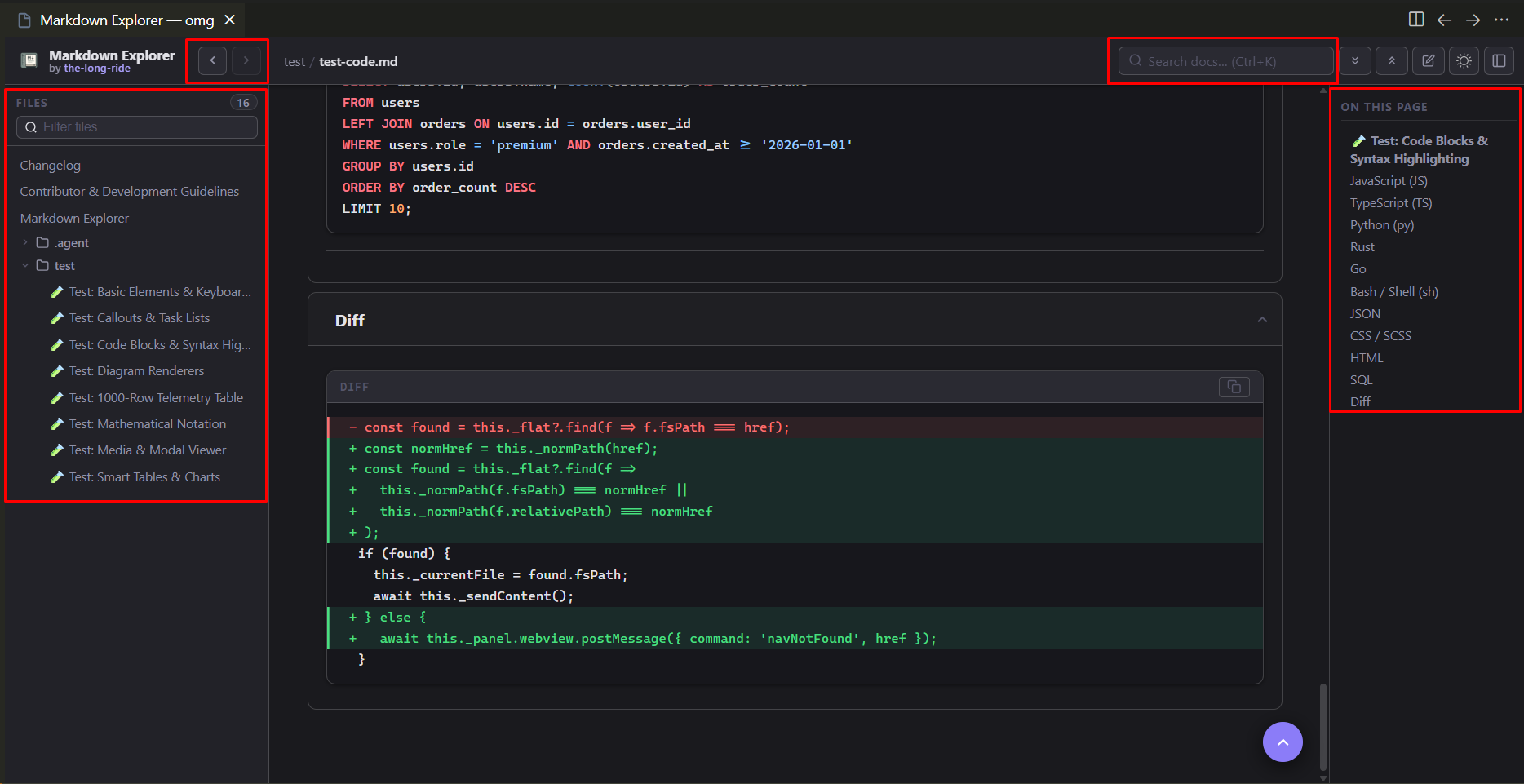Jump to Rust in On This Page
Screen dimensions: 1524x784
tap(1362, 247)
